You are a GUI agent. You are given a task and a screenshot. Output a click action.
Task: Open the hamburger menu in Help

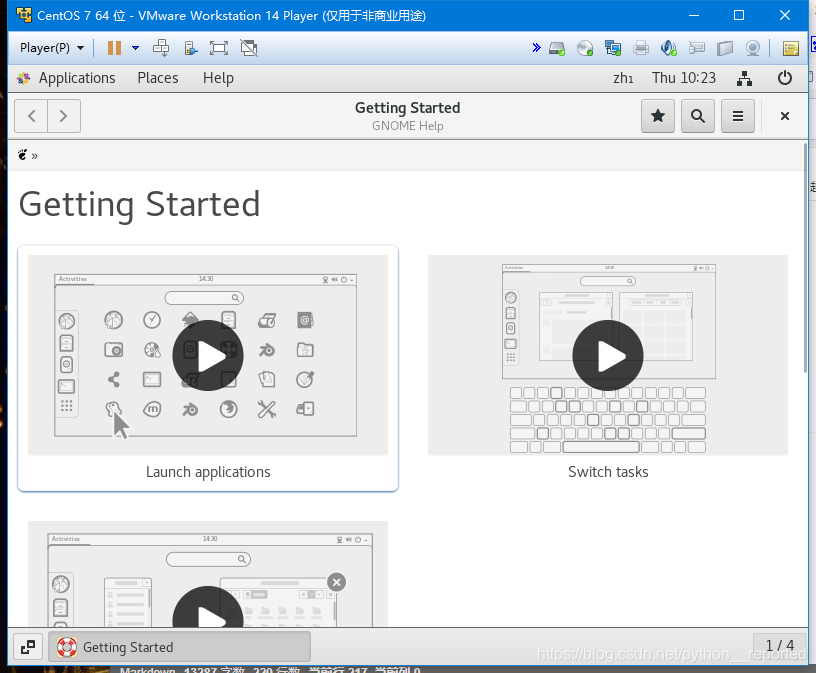coord(738,116)
